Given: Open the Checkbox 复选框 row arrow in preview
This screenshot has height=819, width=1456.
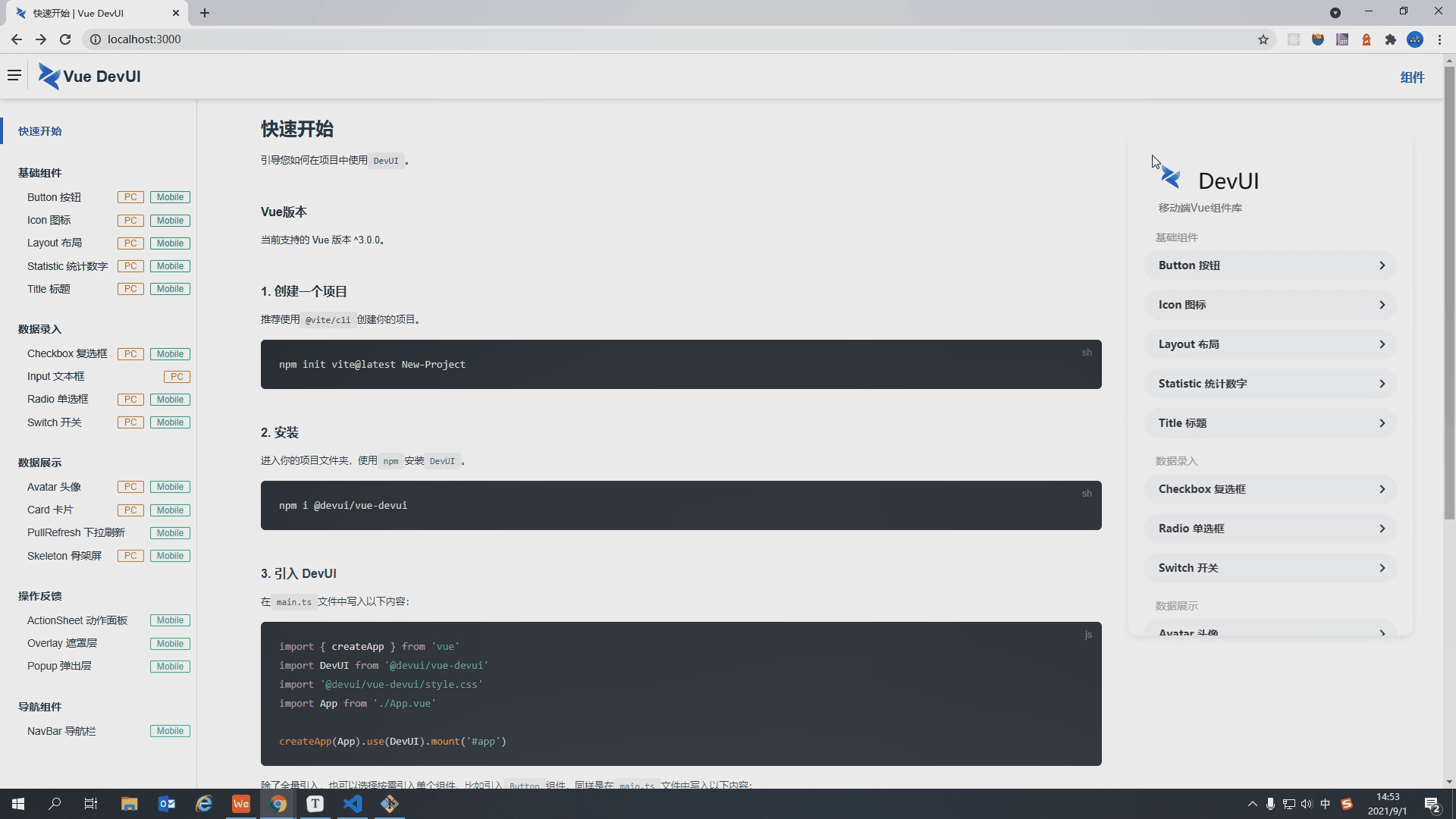Looking at the screenshot, I should coord(1382,489).
